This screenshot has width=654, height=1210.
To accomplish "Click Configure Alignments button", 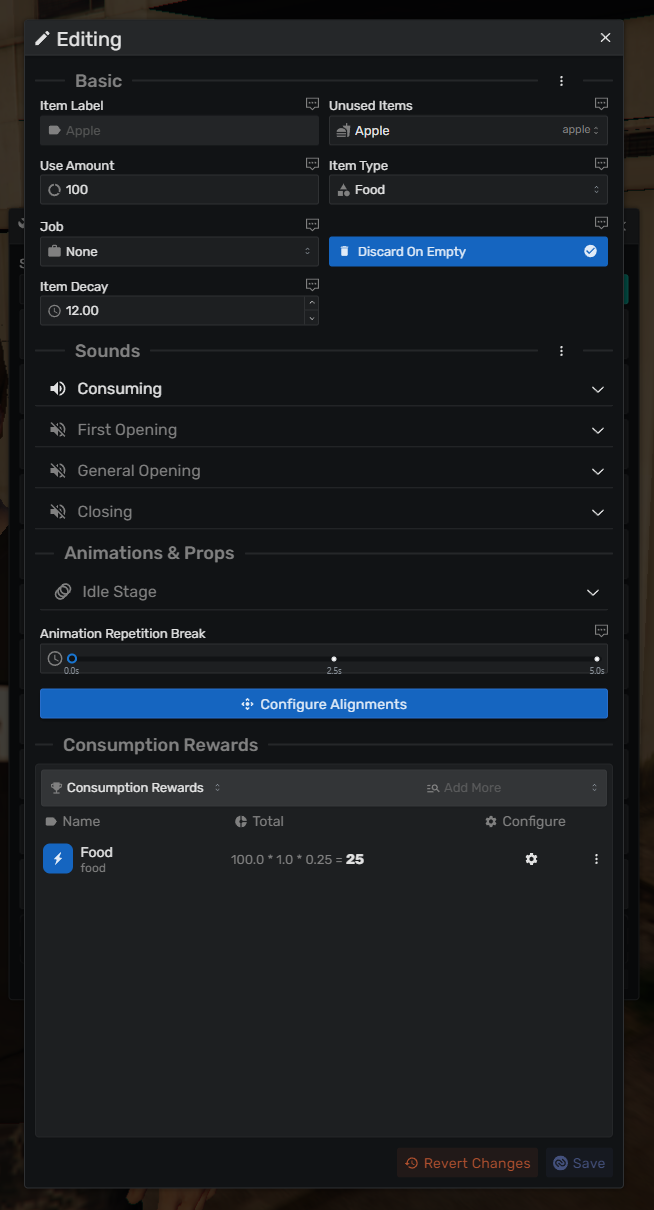I will coord(324,704).
